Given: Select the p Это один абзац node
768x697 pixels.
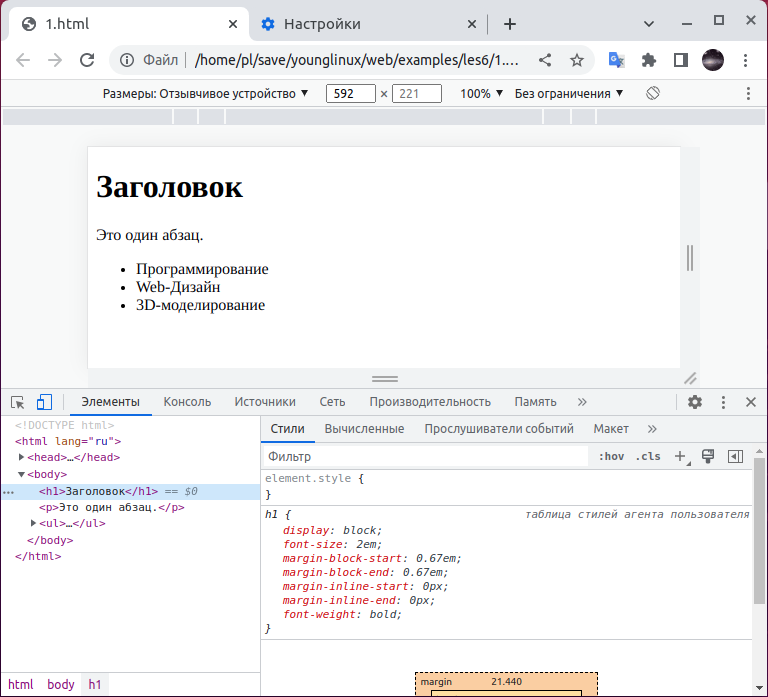Looking at the screenshot, I should pyautogui.click(x=112, y=507).
